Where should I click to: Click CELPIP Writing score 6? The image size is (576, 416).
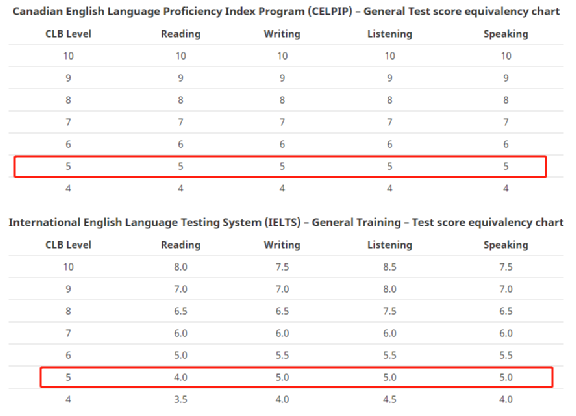click(x=282, y=144)
